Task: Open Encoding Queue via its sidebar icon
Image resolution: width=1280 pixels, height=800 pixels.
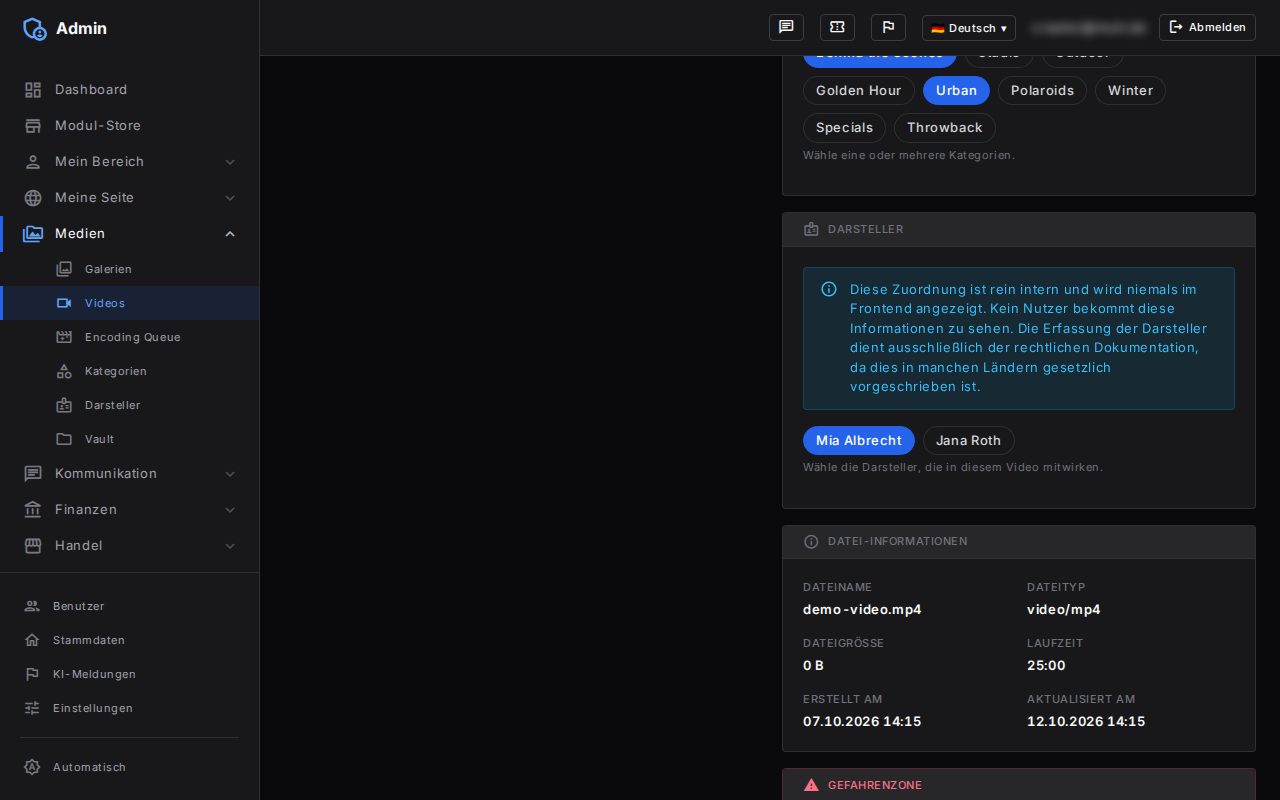Action: click(64, 337)
